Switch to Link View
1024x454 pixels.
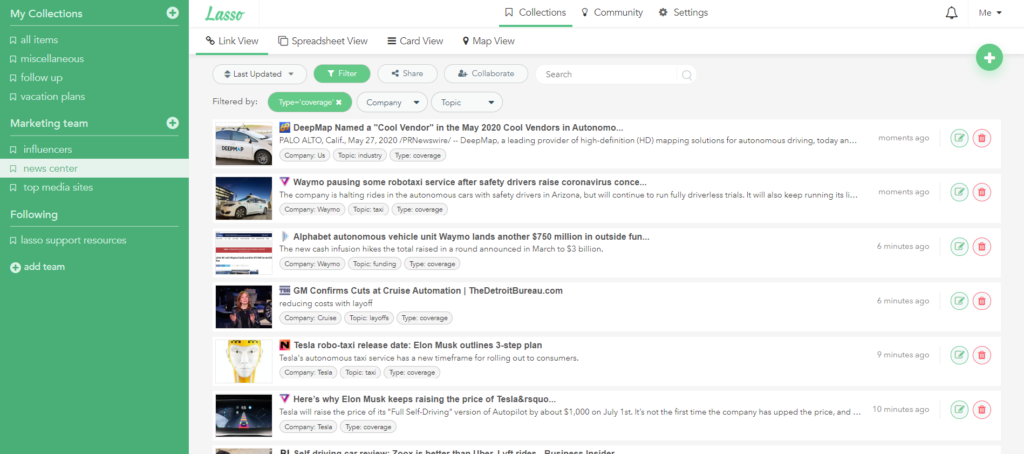pos(232,41)
